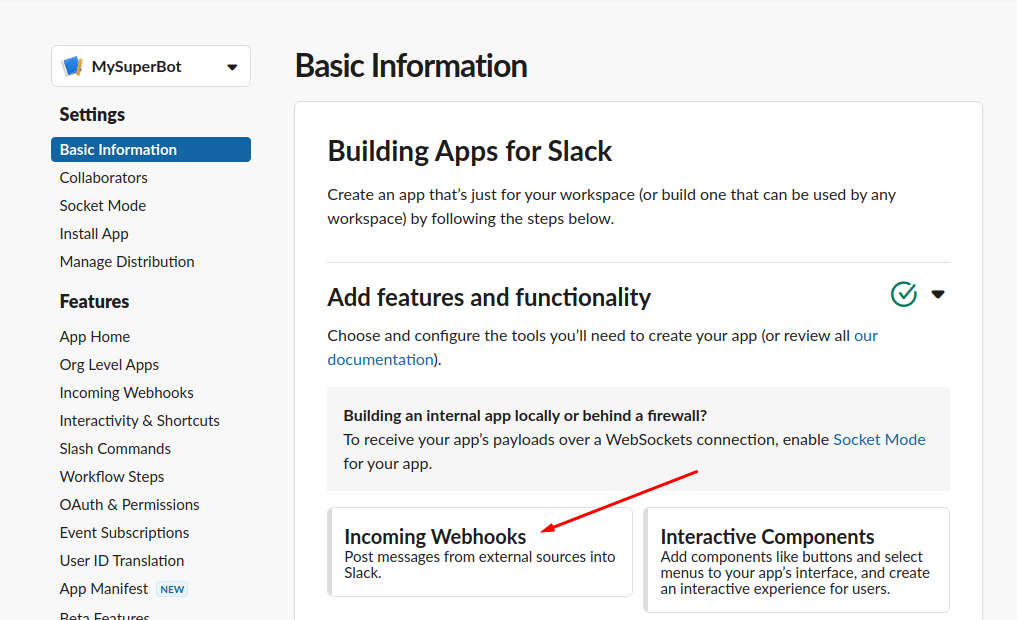
Task: Collapse the Add features and functionality section
Action: [938, 294]
